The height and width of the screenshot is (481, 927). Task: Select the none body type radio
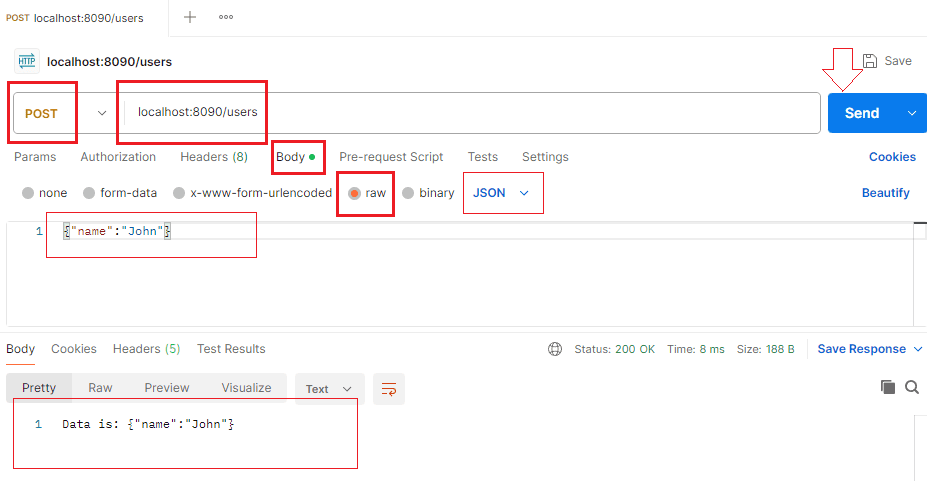[x=28, y=193]
